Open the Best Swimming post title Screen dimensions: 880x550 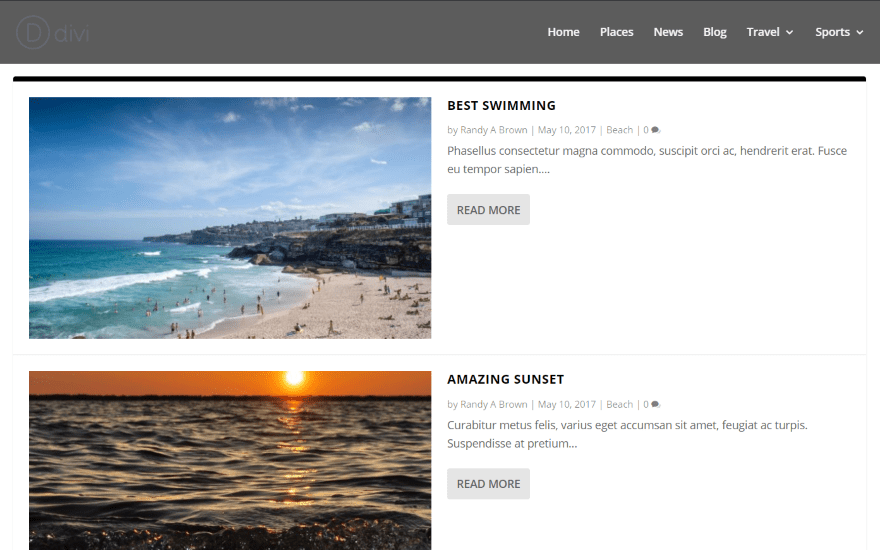[x=501, y=106]
